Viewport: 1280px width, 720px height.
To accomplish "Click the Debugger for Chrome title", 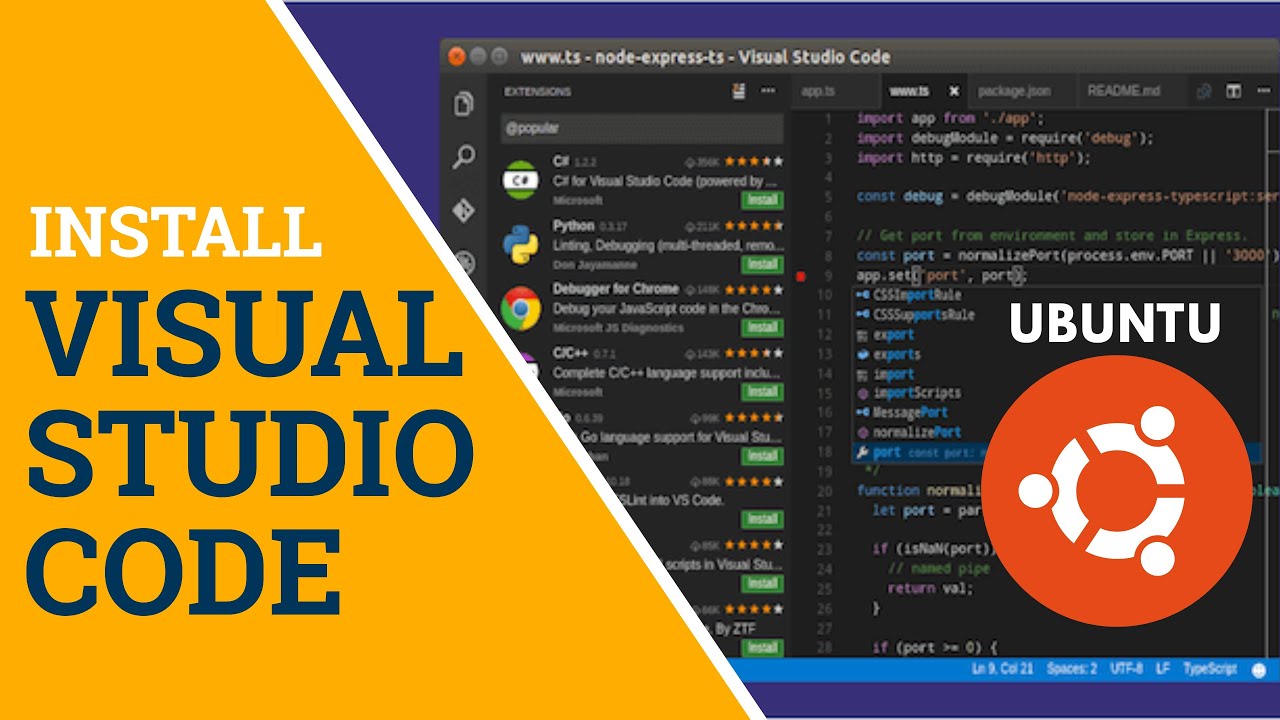I will point(615,289).
